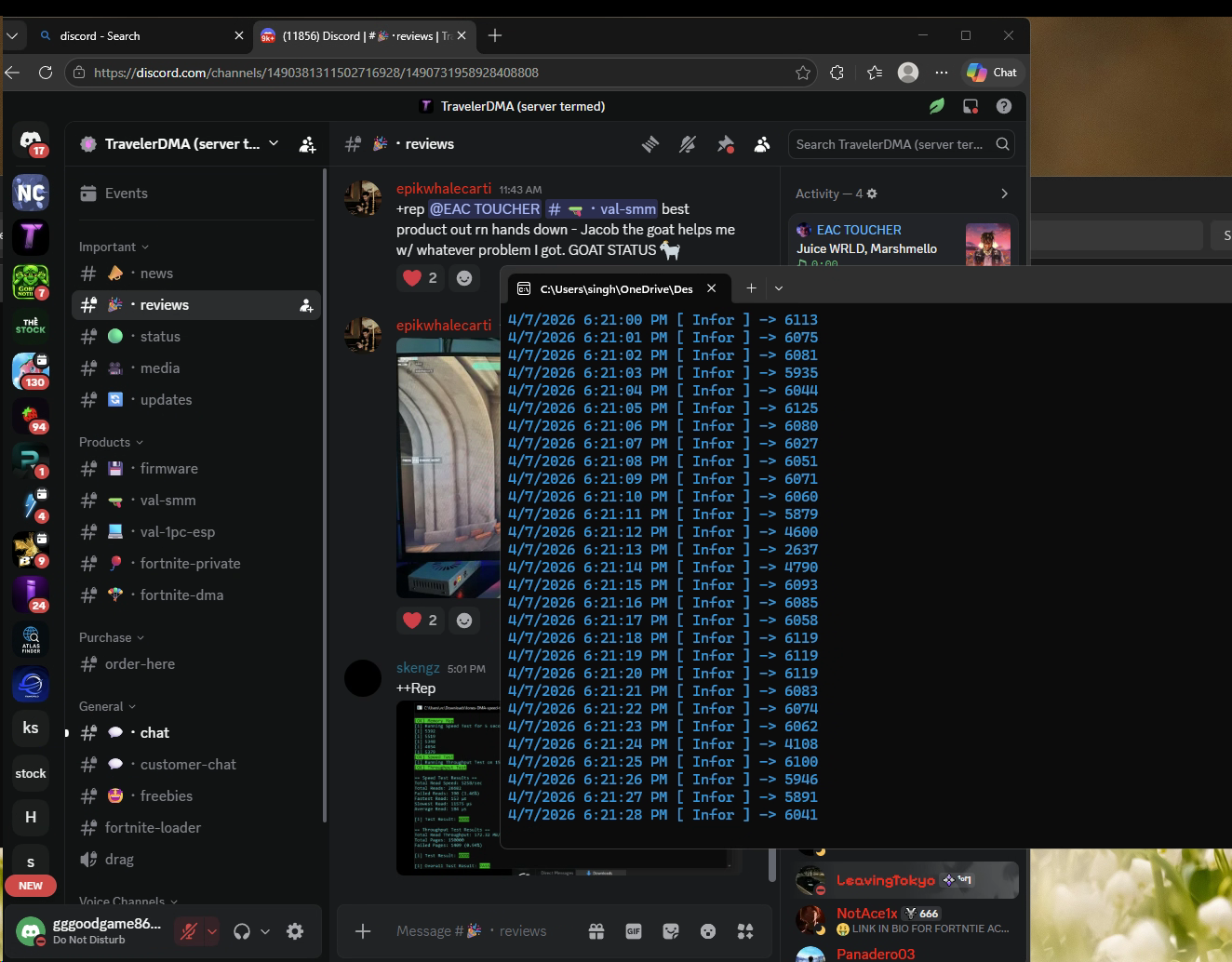Collapse the General category
1232x962 pixels.
108,706
